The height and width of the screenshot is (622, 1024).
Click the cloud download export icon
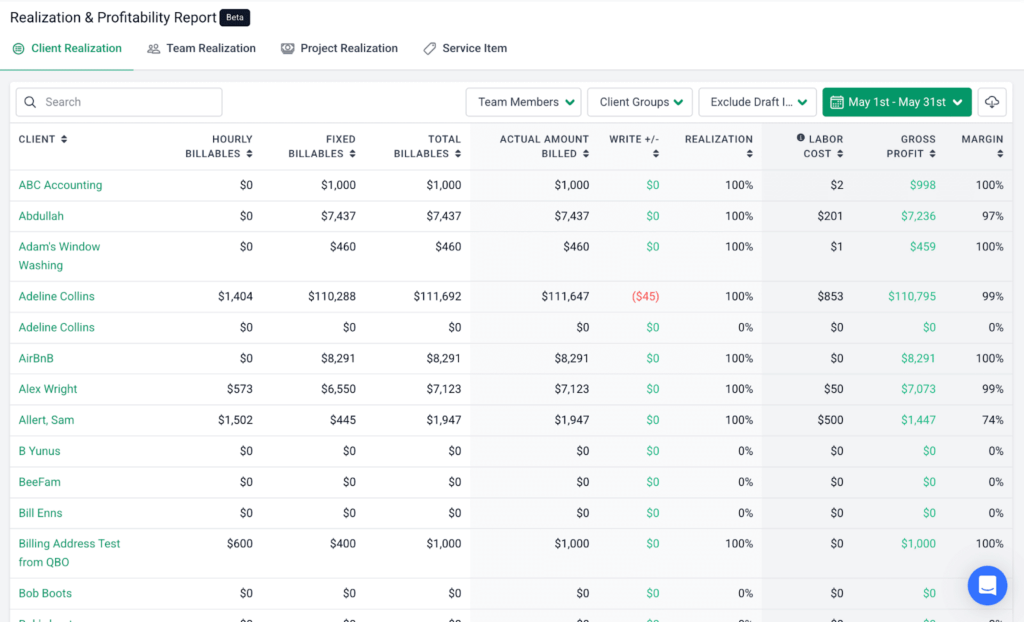992,102
